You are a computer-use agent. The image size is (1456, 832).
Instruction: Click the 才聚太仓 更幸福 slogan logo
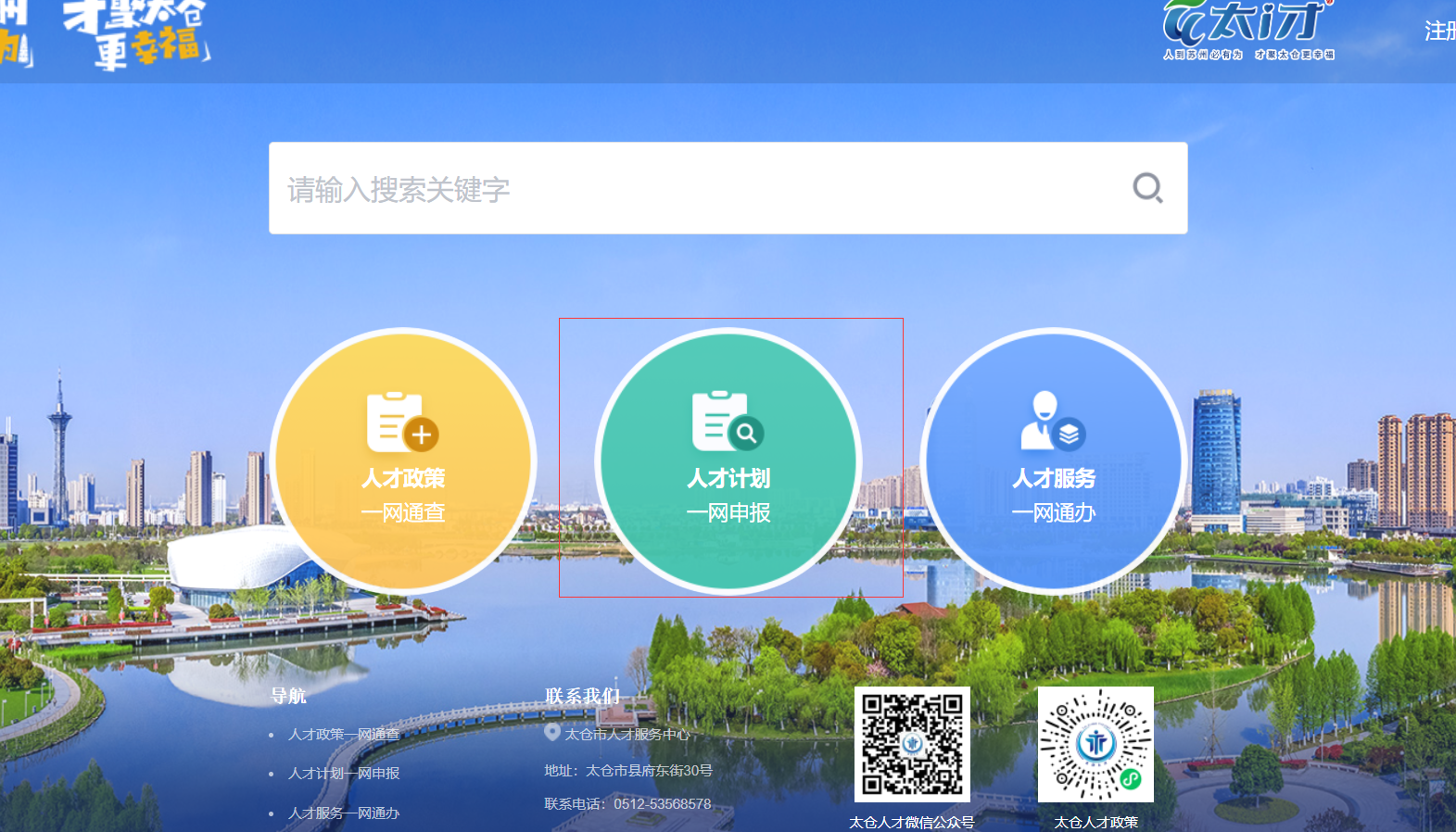click(137, 35)
